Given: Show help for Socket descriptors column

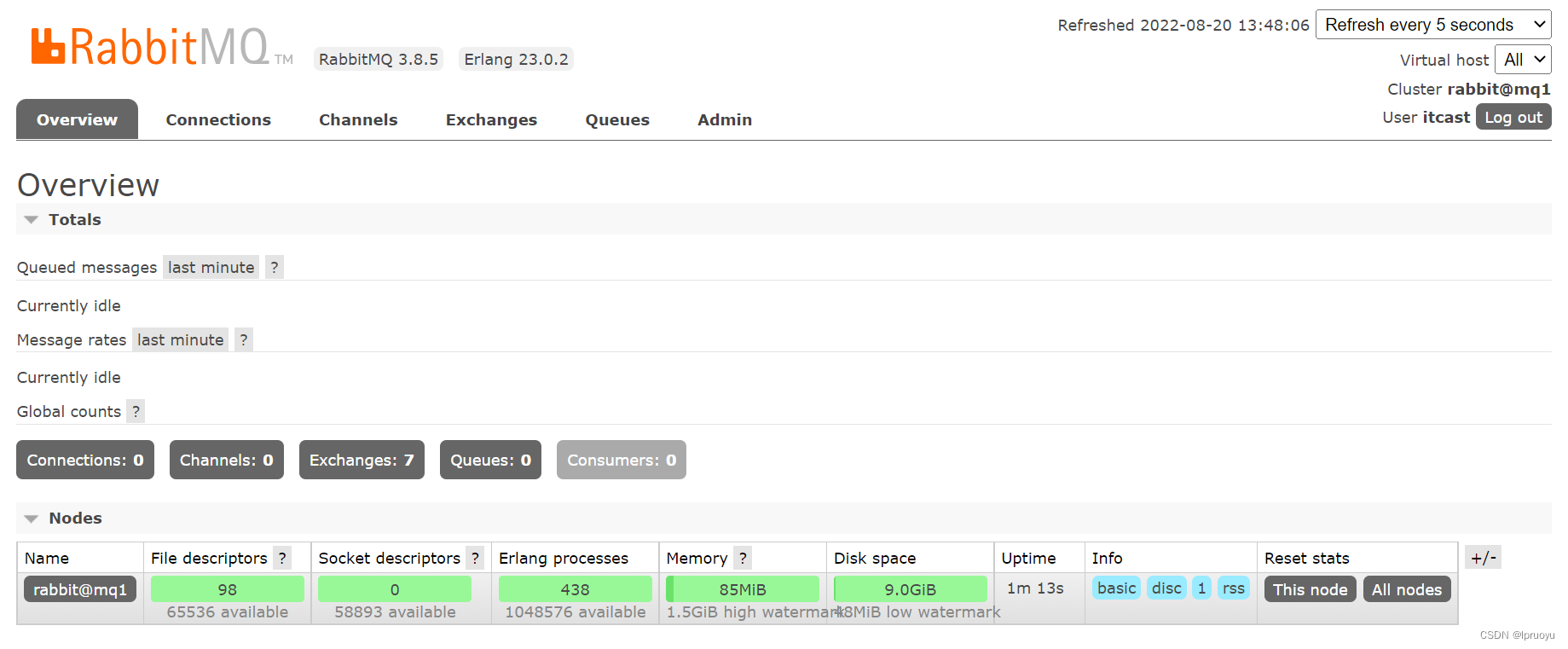Looking at the screenshot, I should click(x=475, y=559).
